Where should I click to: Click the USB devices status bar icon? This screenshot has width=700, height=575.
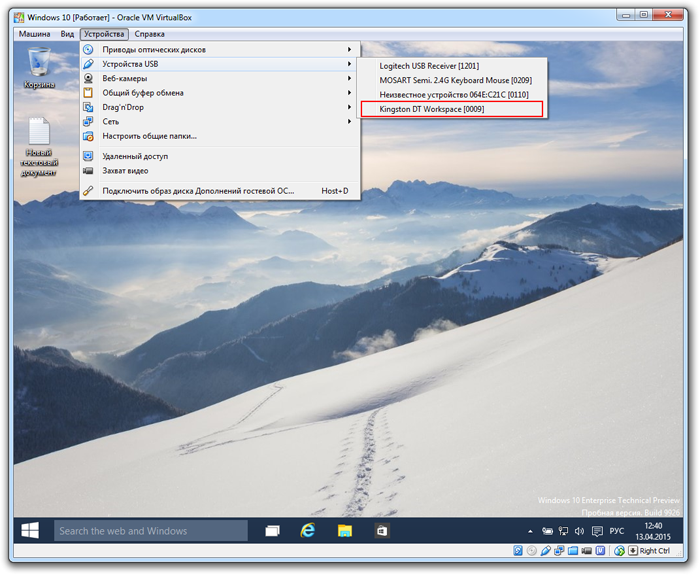coord(546,550)
